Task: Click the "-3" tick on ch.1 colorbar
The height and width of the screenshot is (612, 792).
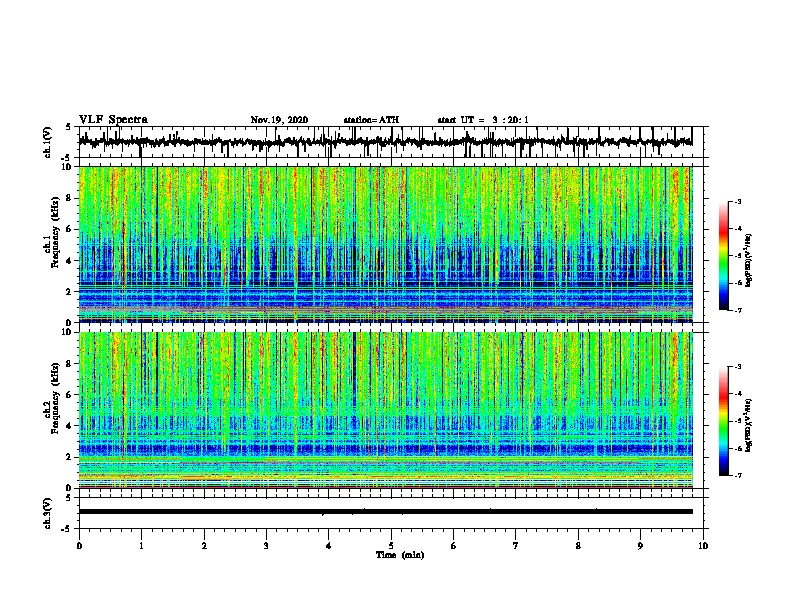Action: click(737, 201)
